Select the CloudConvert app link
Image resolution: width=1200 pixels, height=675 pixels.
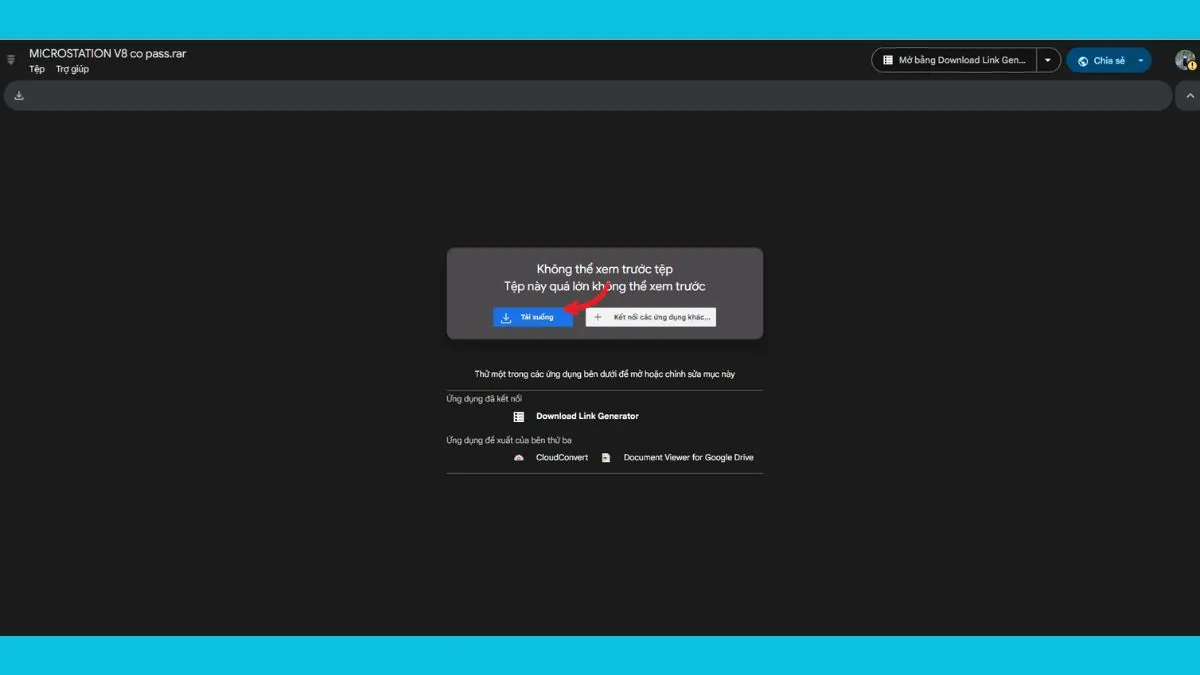562,458
